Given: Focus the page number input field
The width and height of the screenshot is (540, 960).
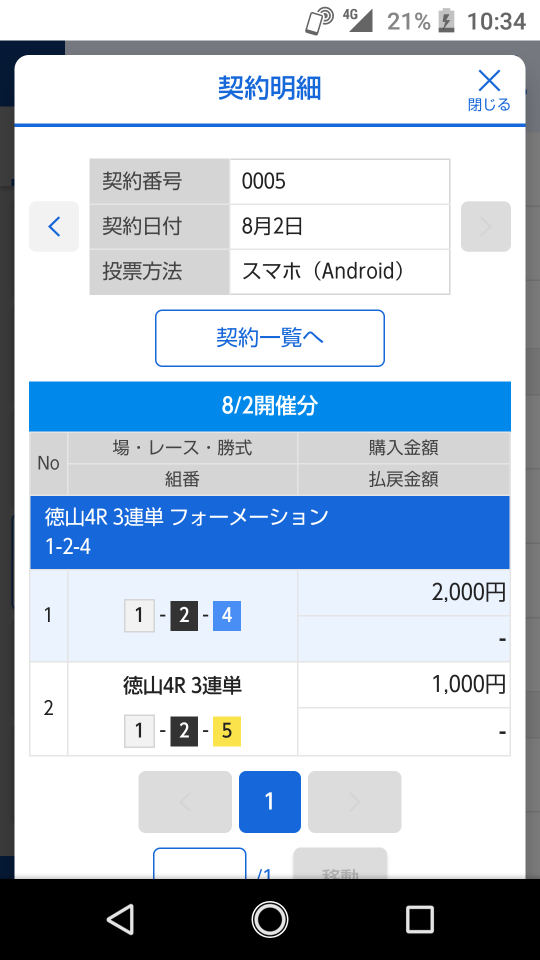Looking at the screenshot, I should [200, 864].
